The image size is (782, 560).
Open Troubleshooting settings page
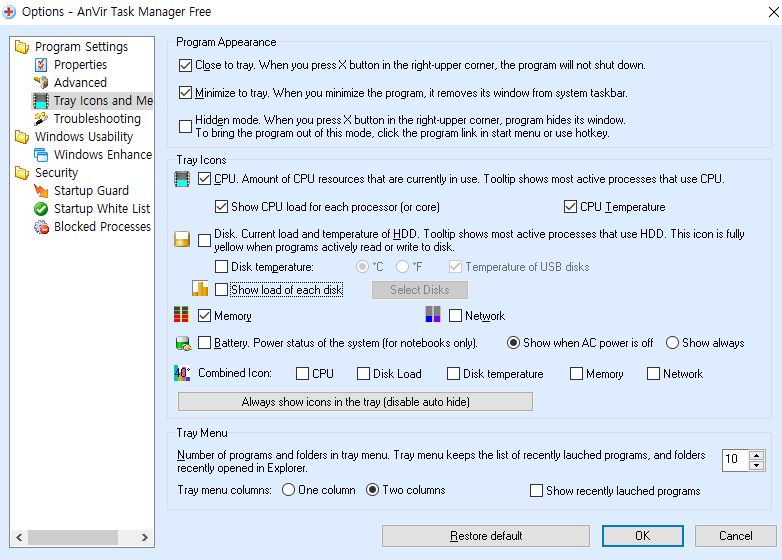(x=97, y=119)
